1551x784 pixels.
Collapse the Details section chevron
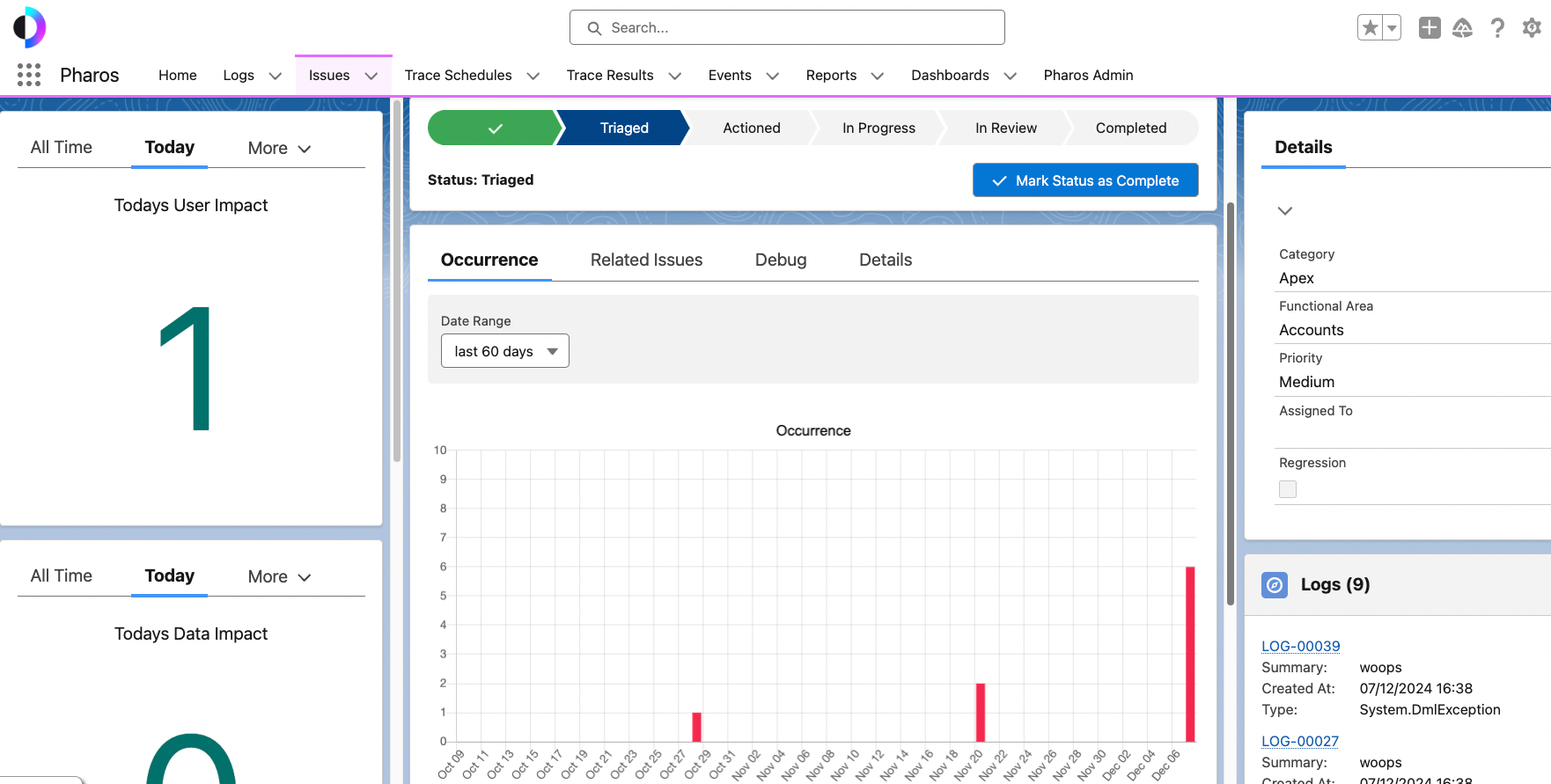(x=1285, y=211)
